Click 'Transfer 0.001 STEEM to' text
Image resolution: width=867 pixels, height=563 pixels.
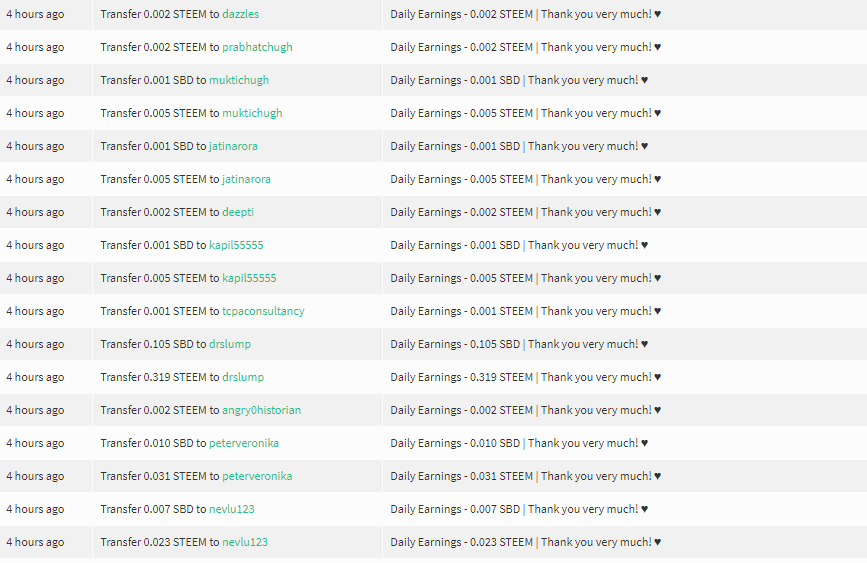[x=160, y=311]
